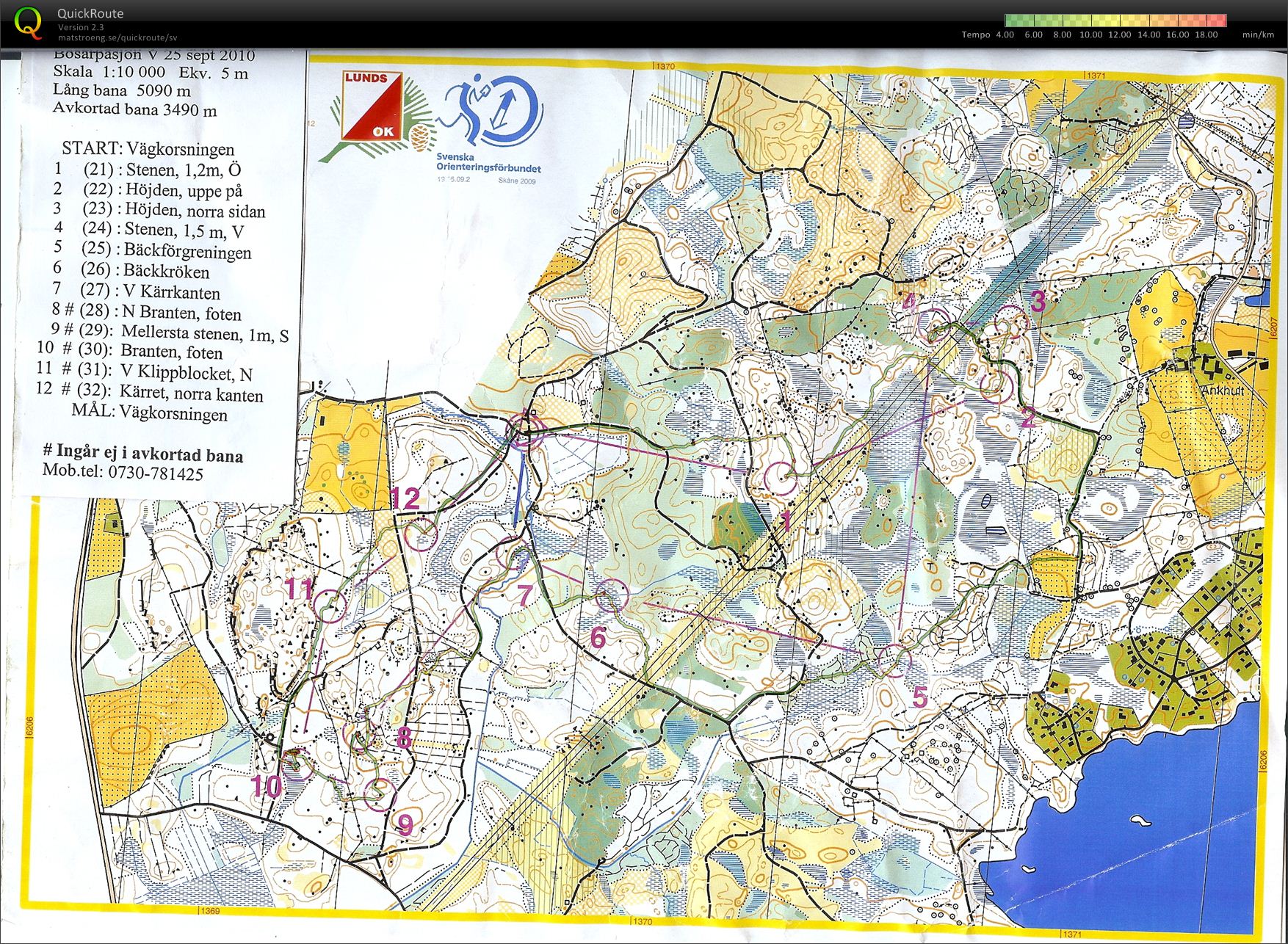Click control description 10 (30) Branten, foten
The image size is (1288, 944).
pos(129,351)
